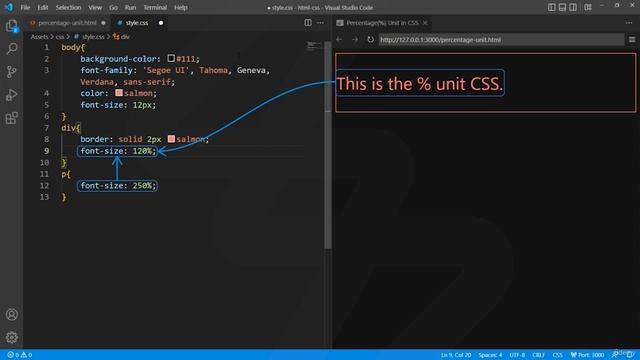The height and width of the screenshot is (360, 640).
Task: Open the File menu
Action: (x=25, y=7)
